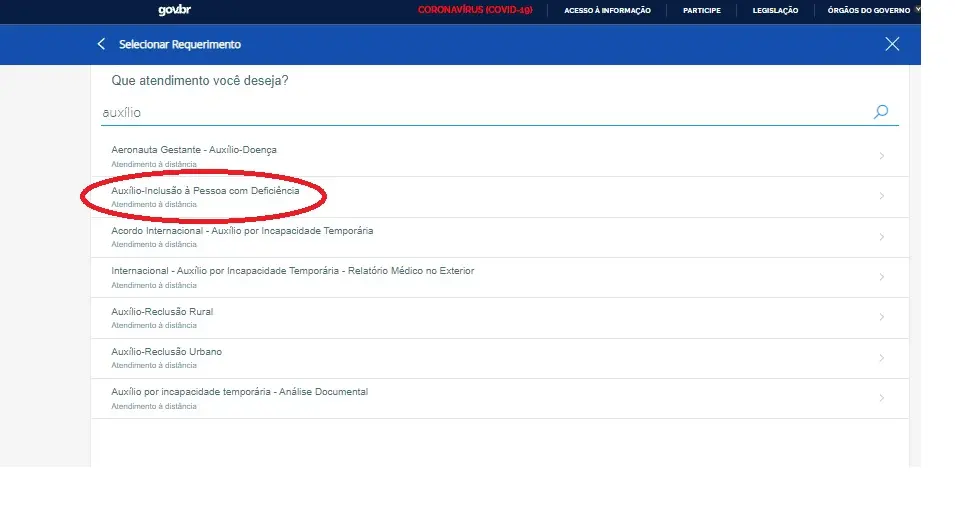Choose Auxílio-Inclusão à Pessoa com Deficiência
Image resolution: width=955 pixels, height=517 pixels.
(x=205, y=191)
